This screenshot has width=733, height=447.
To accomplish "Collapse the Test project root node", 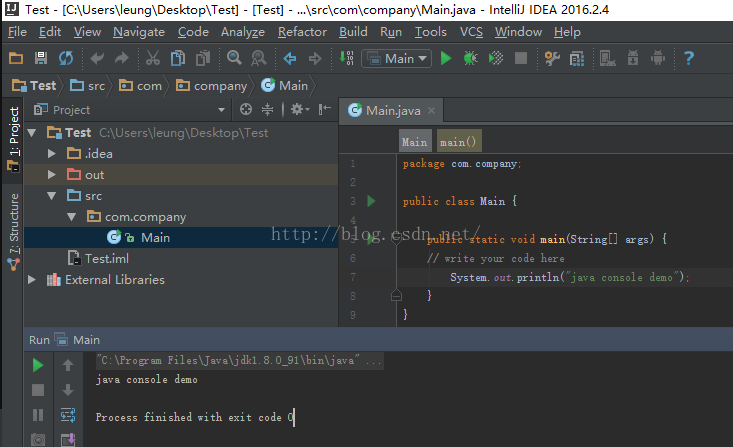I will click(32, 133).
